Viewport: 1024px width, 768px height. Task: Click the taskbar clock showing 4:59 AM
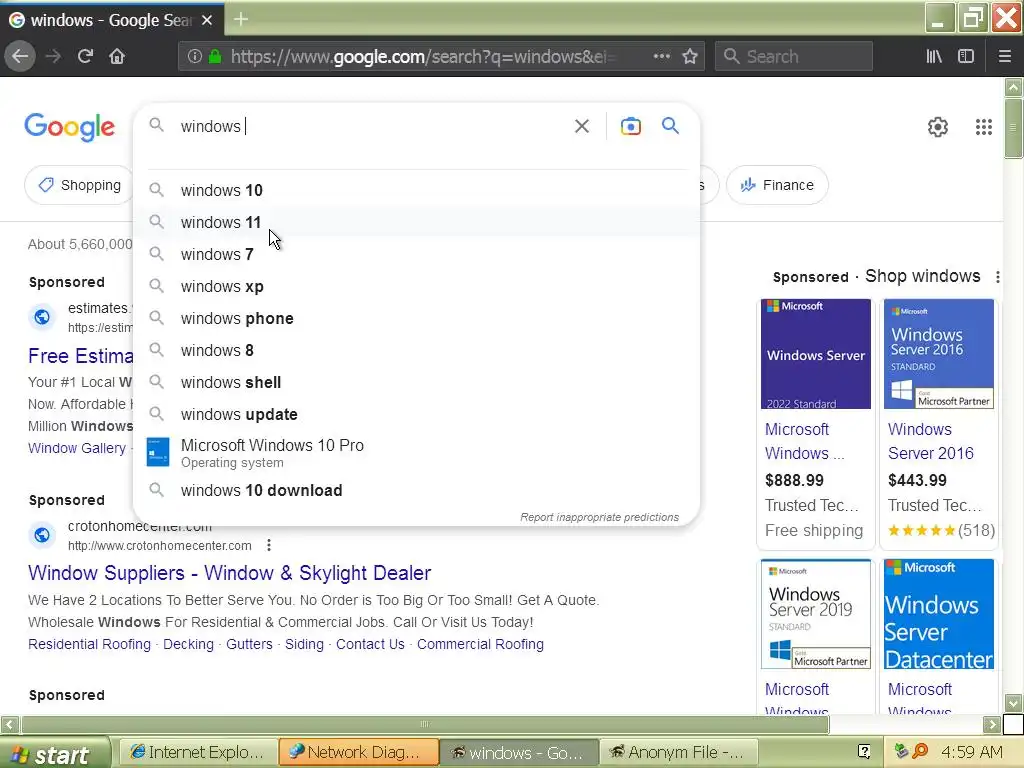(x=972, y=752)
